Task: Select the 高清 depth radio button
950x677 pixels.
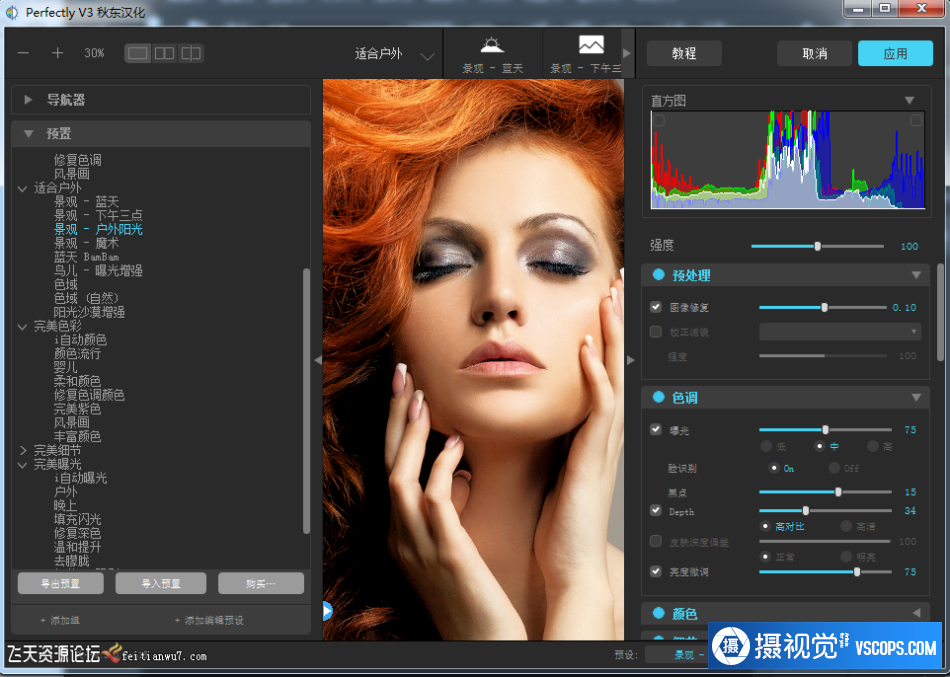Action: (846, 526)
